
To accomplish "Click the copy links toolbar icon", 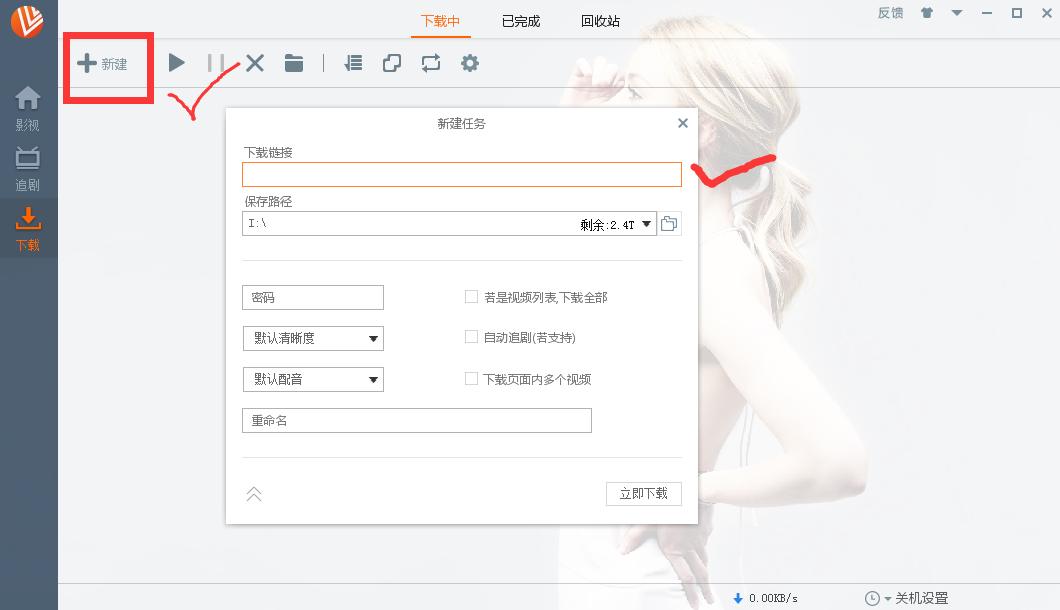I will [x=391, y=63].
